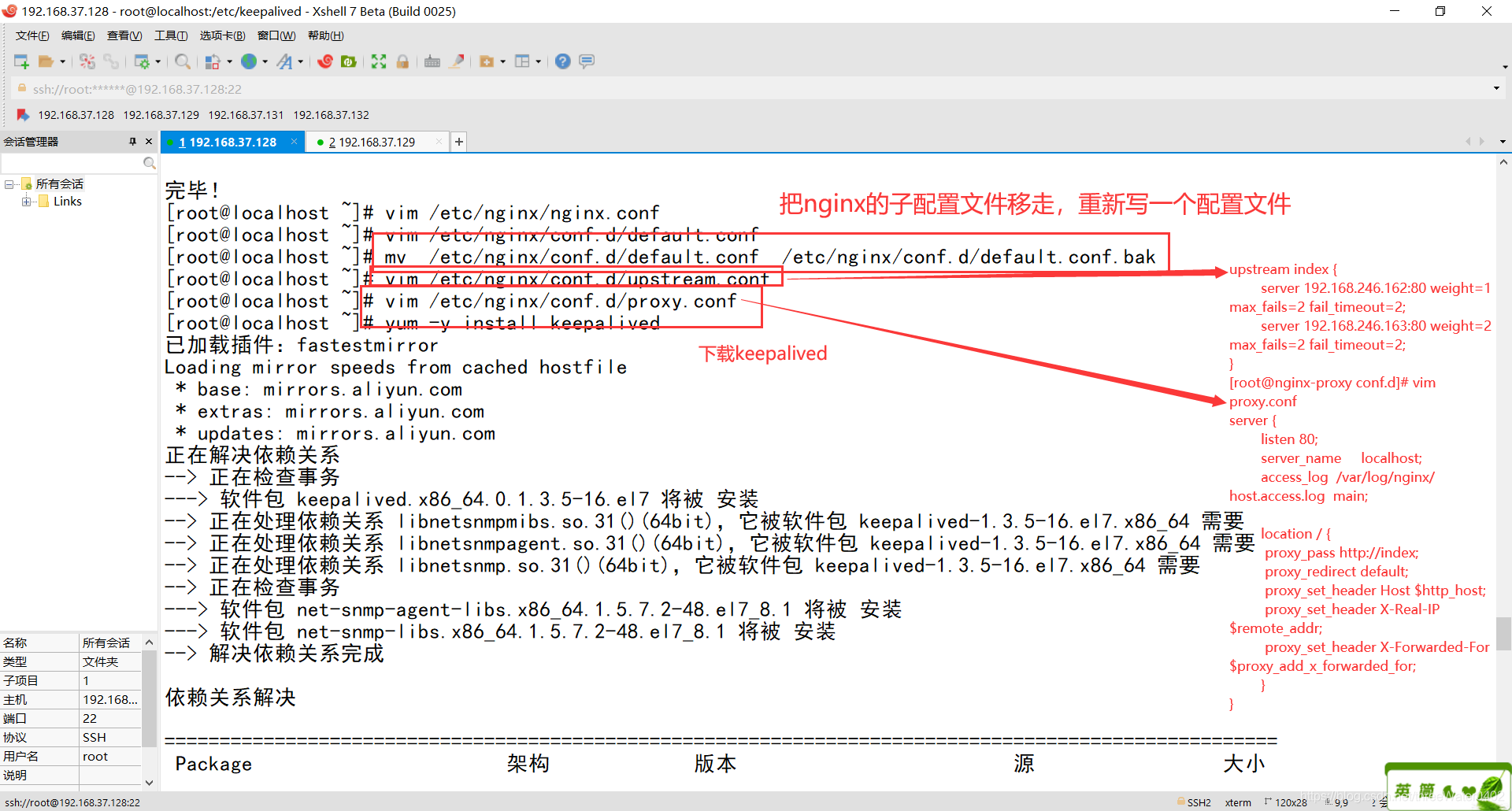Image resolution: width=1512 pixels, height=811 pixels.
Task: Select 所有会话 in session tree
Action: (60, 184)
